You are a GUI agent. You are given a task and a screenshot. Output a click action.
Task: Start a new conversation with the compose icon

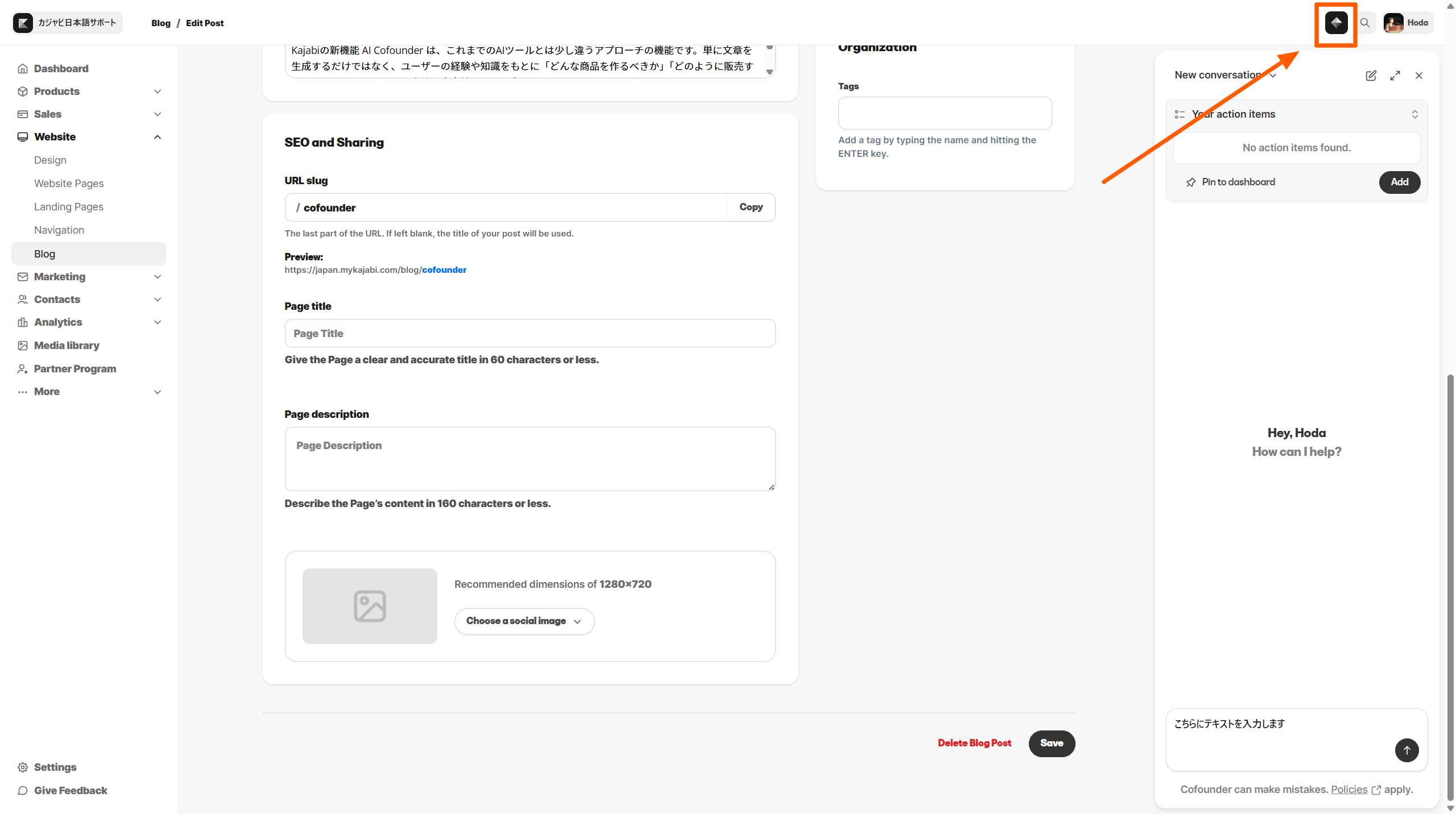pos(1371,76)
